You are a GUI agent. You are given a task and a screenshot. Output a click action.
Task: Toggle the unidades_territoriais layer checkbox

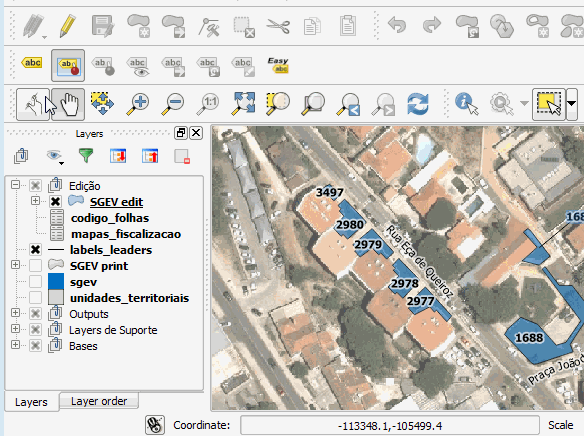[35, 297]
